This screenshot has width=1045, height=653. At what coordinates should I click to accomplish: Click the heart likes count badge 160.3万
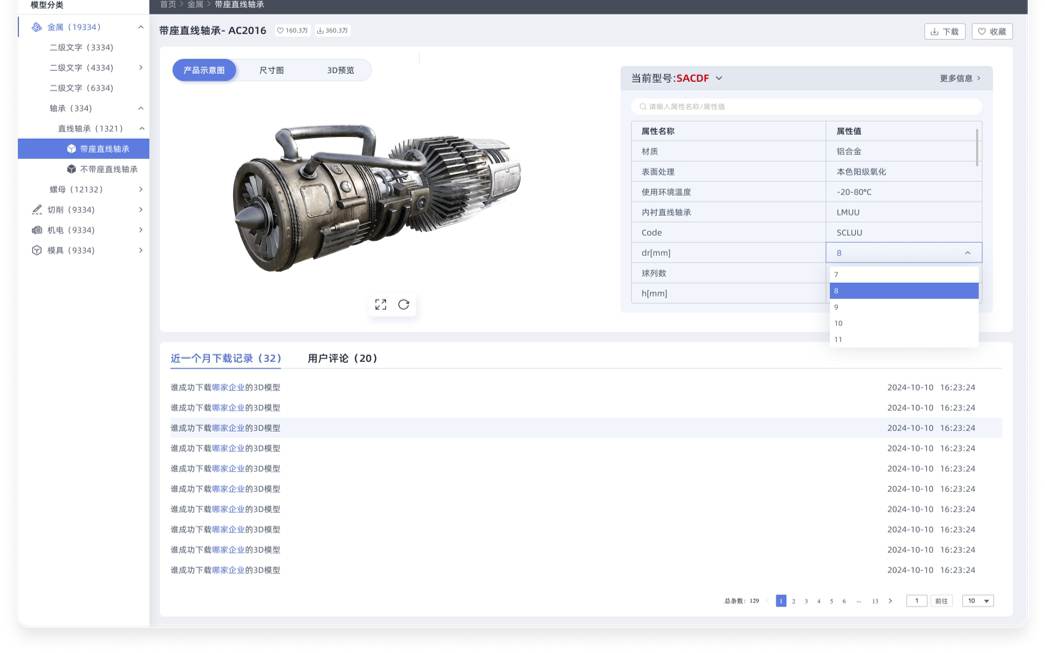pyautogui.click(x=292, y=31)
